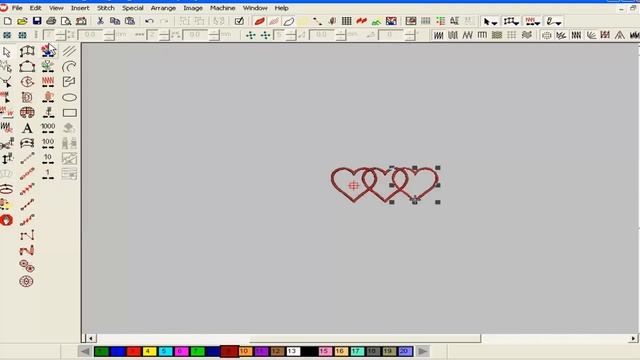
Task: Open the Stitch menu
Action: click(106, 8)
